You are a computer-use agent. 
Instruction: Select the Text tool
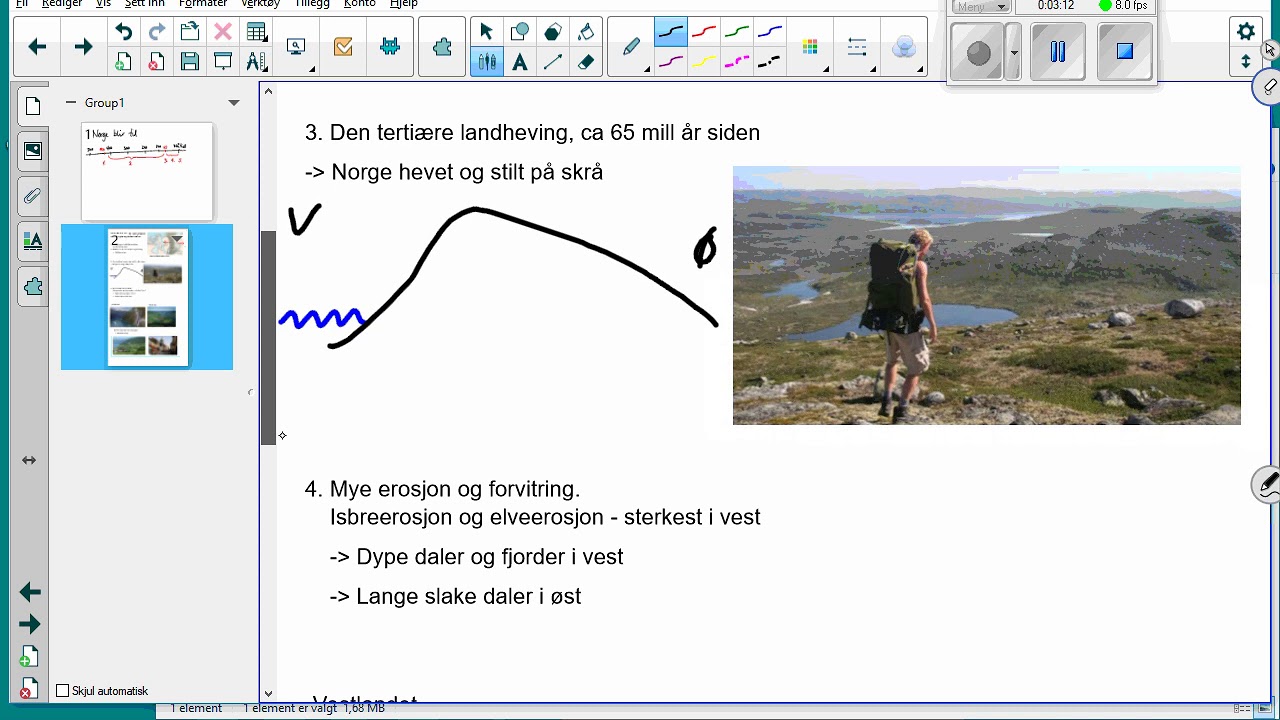click(520, 62)
